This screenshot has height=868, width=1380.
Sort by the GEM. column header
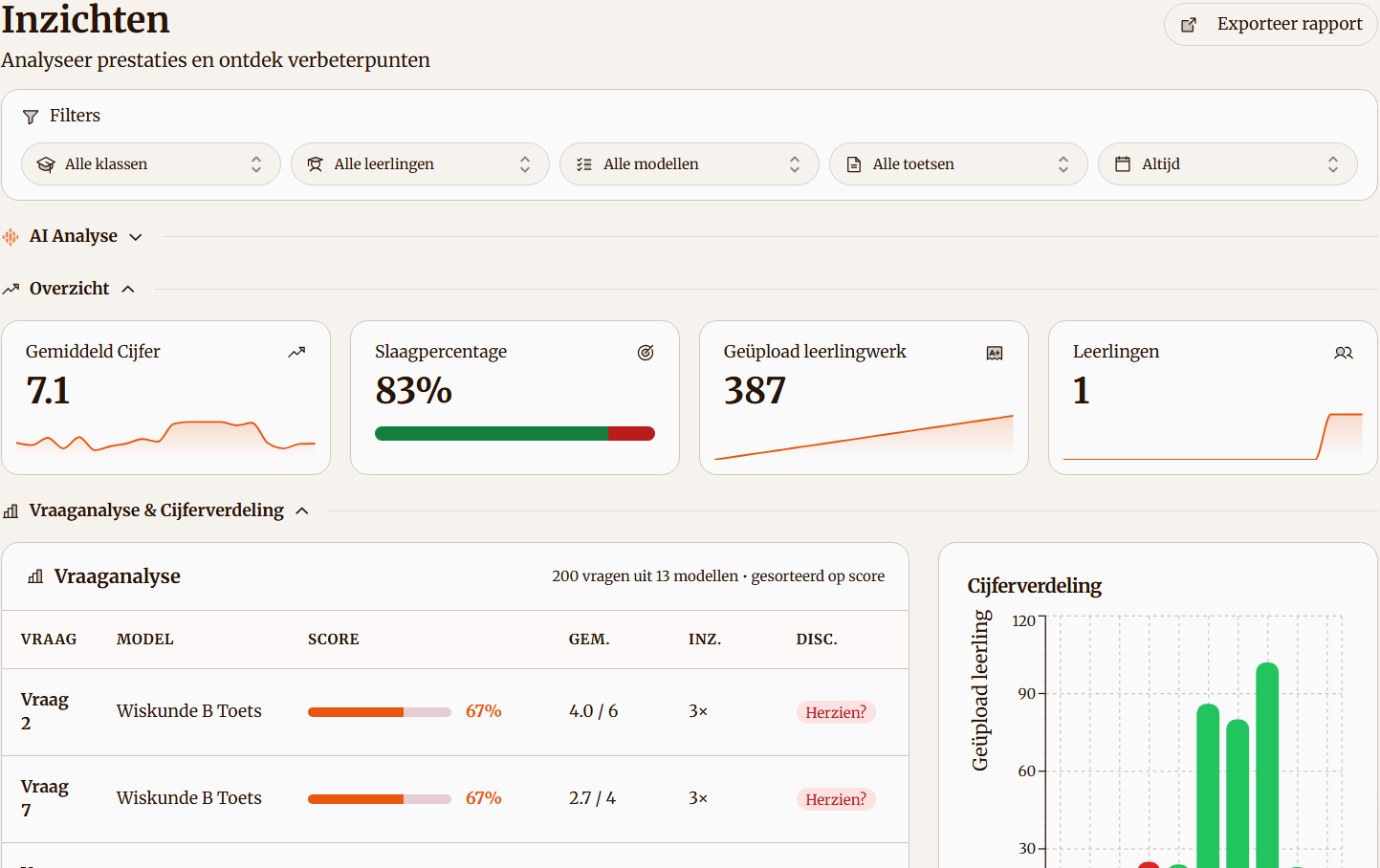589,640
